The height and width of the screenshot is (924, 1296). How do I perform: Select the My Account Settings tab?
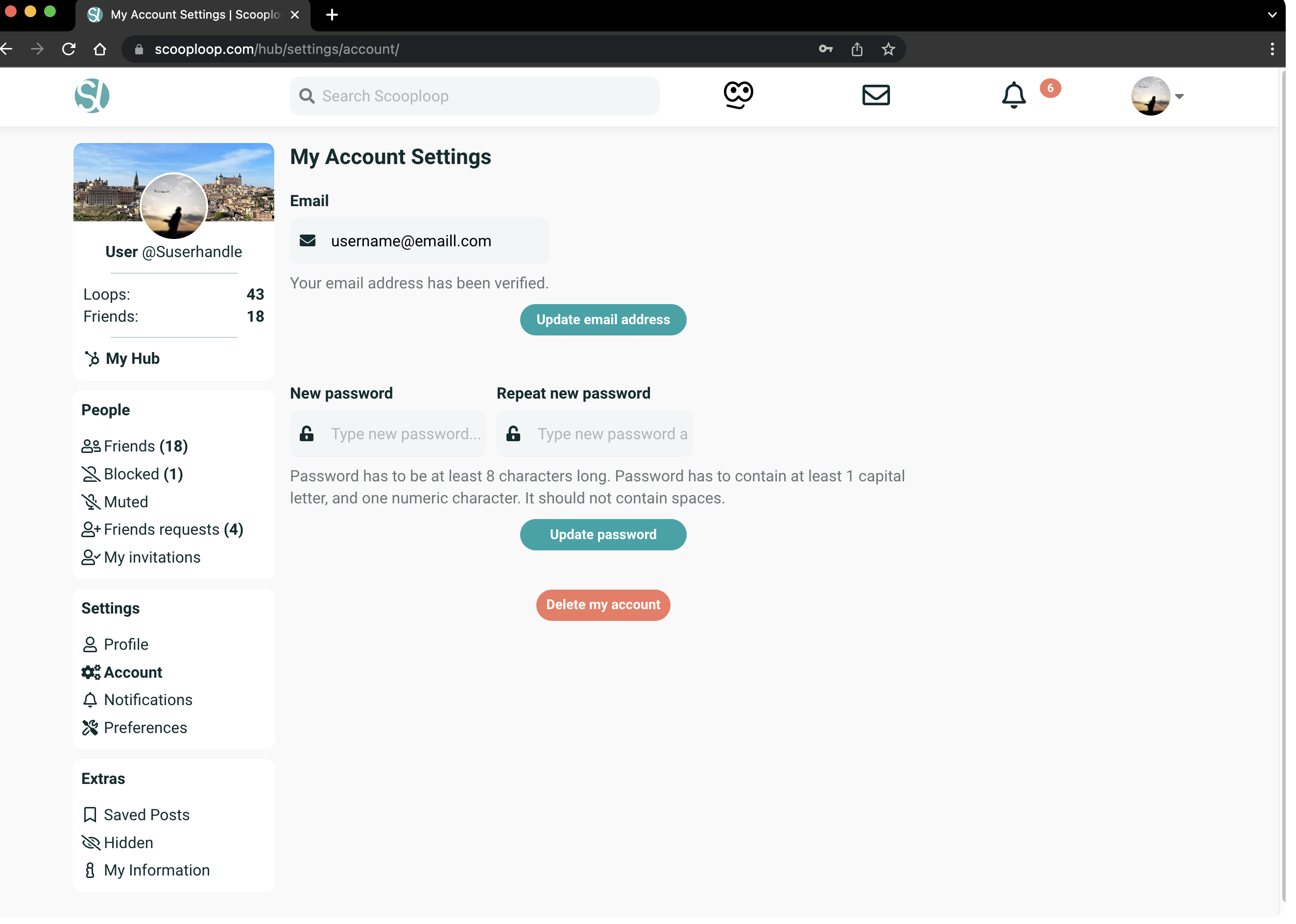[193, 15]
